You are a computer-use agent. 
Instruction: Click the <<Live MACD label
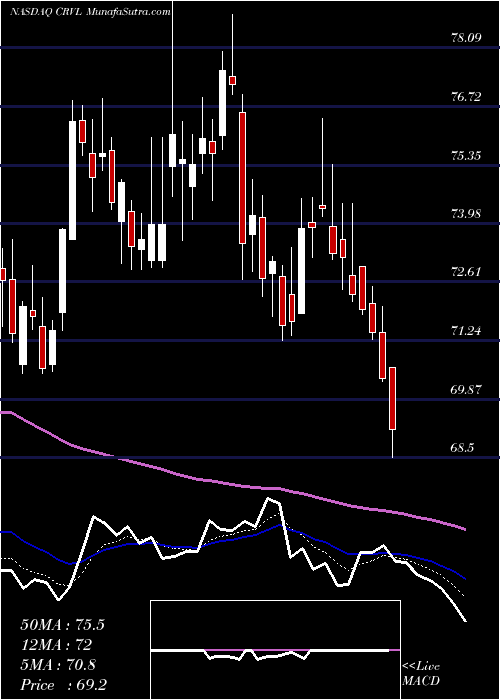pos(421,674)
